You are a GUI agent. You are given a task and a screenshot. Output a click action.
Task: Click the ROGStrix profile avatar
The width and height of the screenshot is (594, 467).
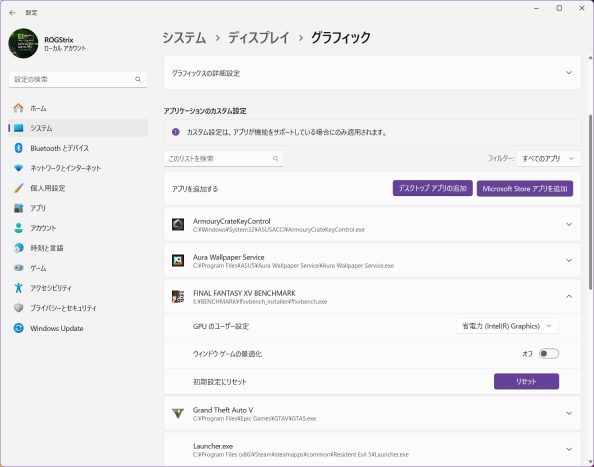click(23, 43)
